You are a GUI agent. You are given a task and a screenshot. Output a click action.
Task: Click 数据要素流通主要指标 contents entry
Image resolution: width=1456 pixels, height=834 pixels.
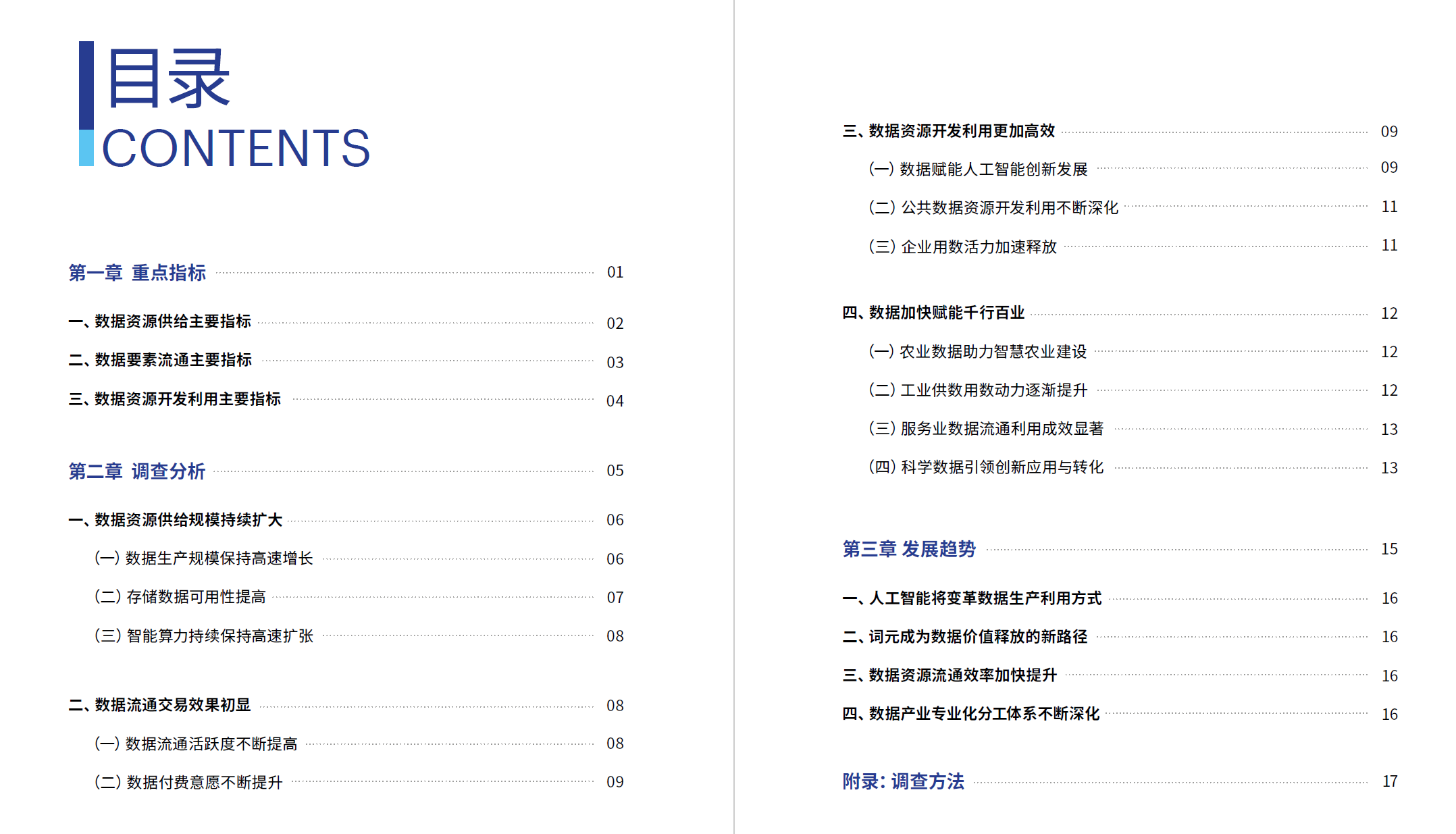pos(160,360)
